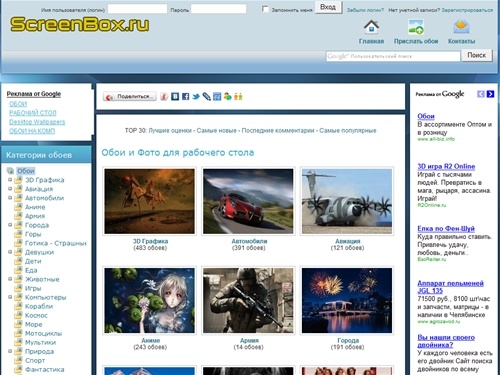Open the РАБОЧИЙ СТОЛ ad link

33,113
